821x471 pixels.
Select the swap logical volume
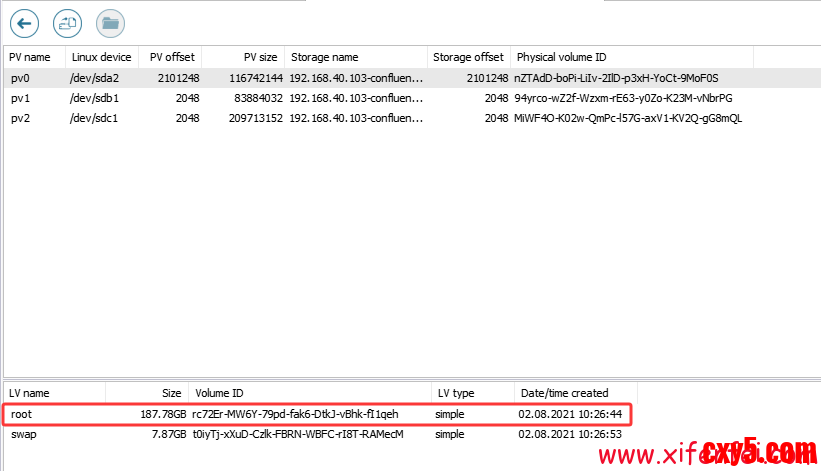317,434
